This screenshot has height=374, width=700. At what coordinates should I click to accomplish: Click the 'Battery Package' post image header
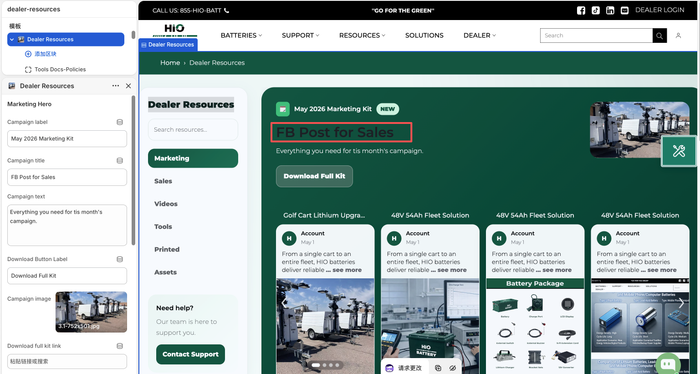(535, 283)
